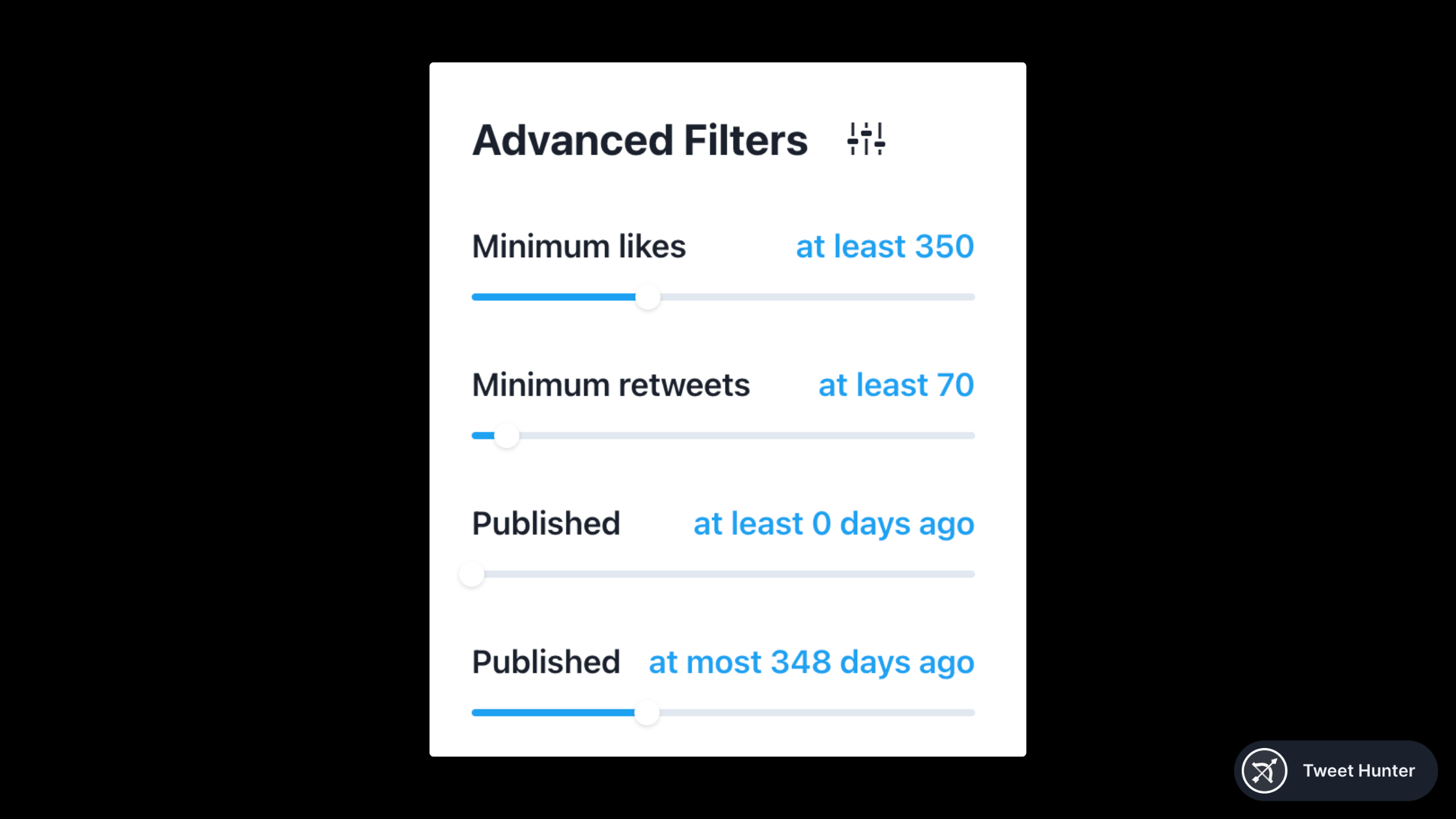Click the Published maximum slider handle
This screenshot has height=819, width=1456.
coord(648,713)
